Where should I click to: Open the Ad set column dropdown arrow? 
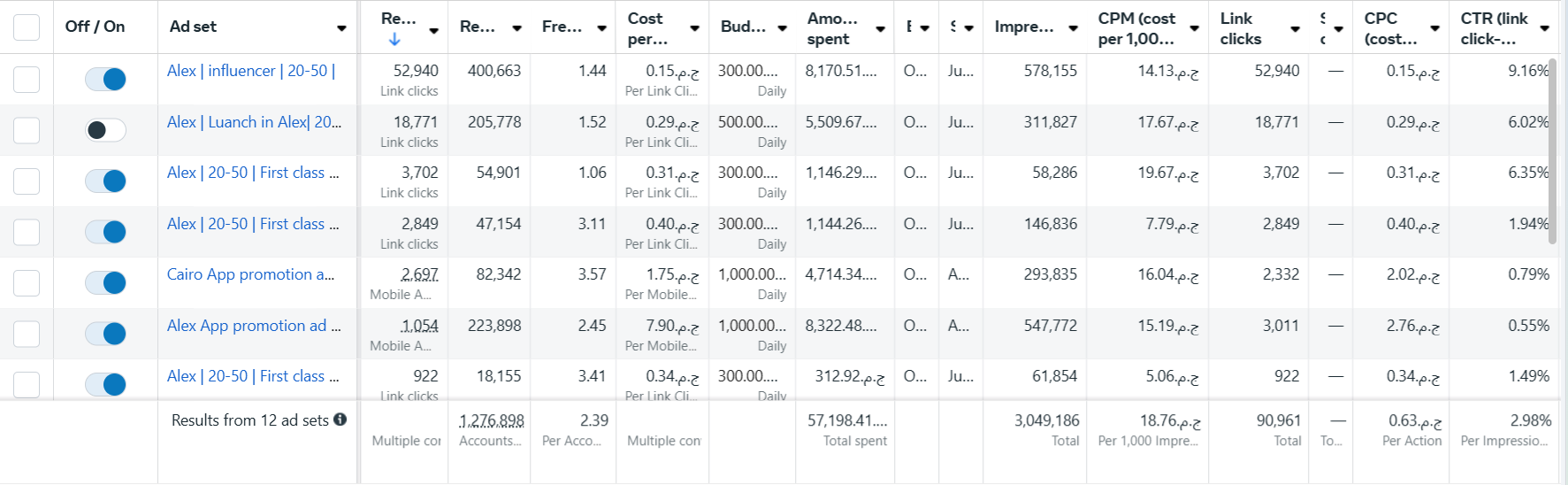(341, 28)
